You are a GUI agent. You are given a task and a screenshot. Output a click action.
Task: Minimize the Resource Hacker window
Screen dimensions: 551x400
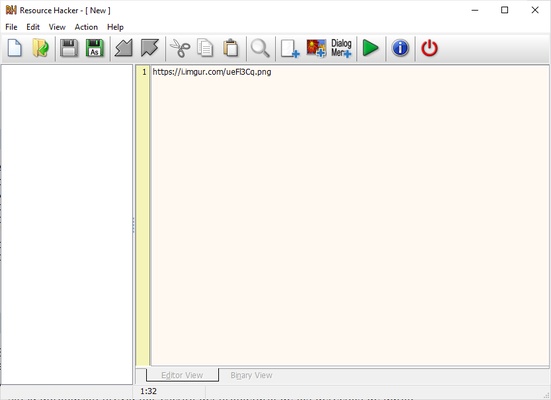(x=475, y=10)
